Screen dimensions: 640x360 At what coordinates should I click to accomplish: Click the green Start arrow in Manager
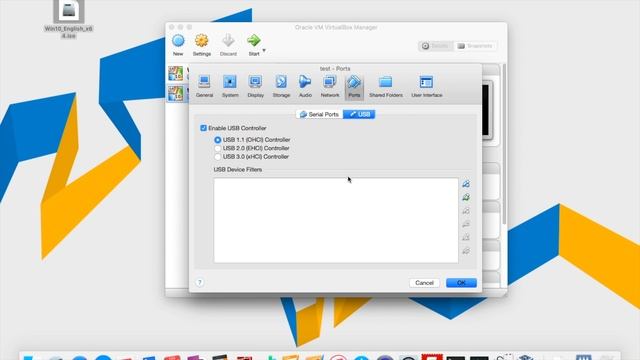point(253,41)
